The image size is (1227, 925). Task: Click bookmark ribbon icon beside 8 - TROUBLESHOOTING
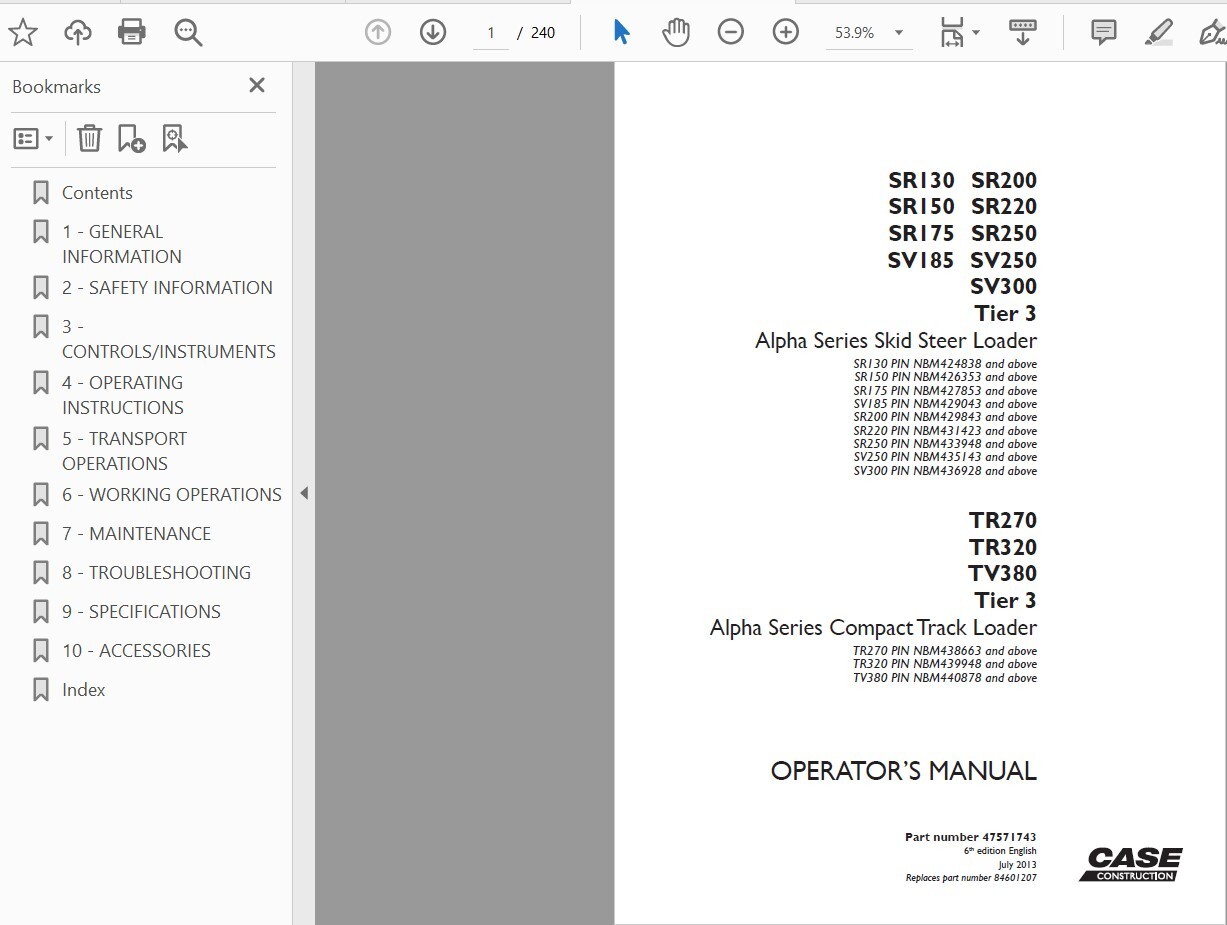click(x=41, y=573)
